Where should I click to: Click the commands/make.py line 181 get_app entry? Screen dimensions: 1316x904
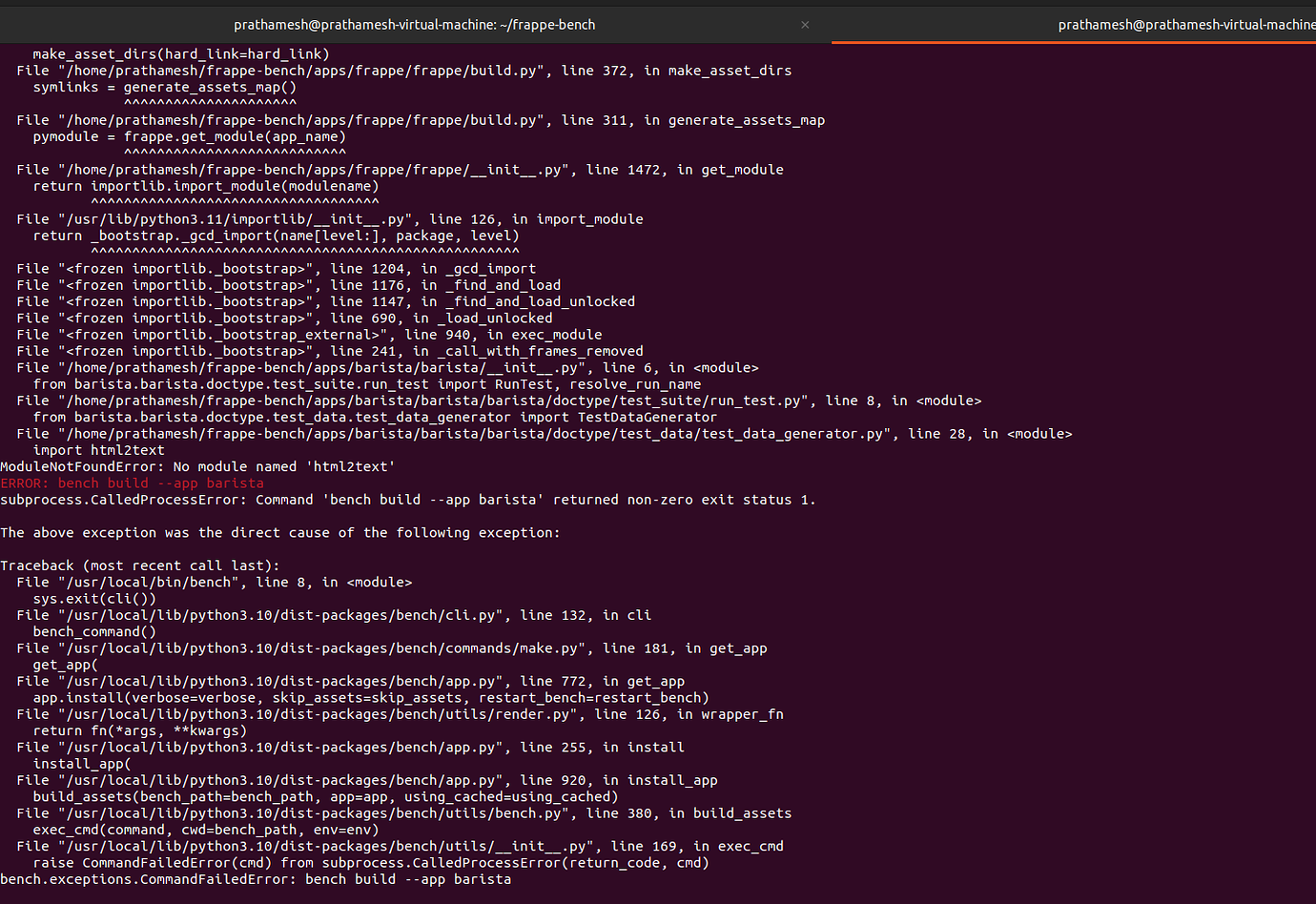click(392, 648)
